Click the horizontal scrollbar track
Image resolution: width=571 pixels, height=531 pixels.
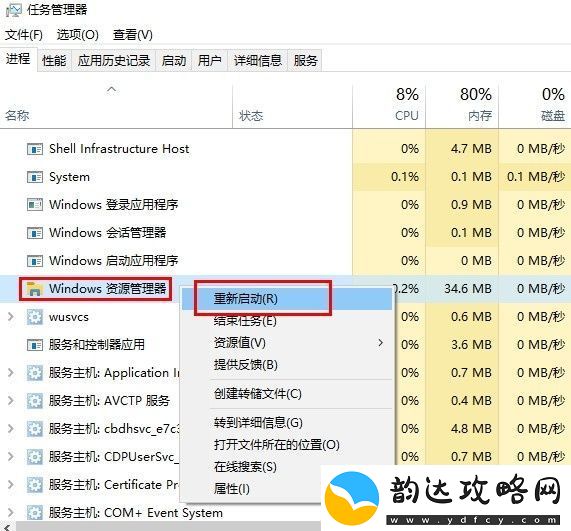(x=168, y=527)
